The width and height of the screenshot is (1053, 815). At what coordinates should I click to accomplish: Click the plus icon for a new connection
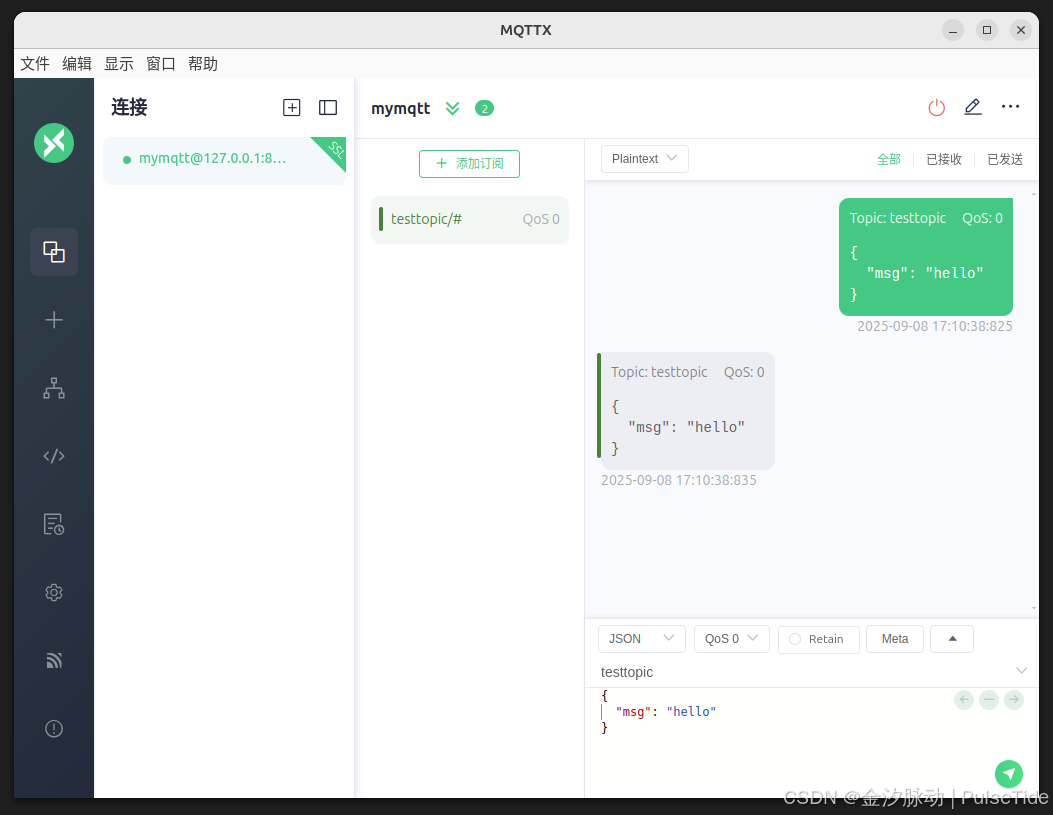click(54, 320)
